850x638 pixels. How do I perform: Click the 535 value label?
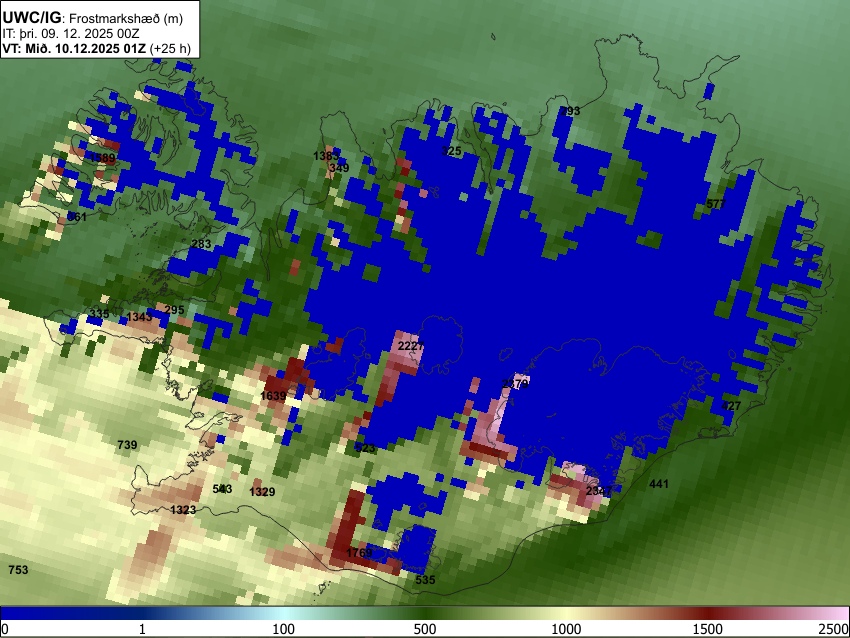425,579
